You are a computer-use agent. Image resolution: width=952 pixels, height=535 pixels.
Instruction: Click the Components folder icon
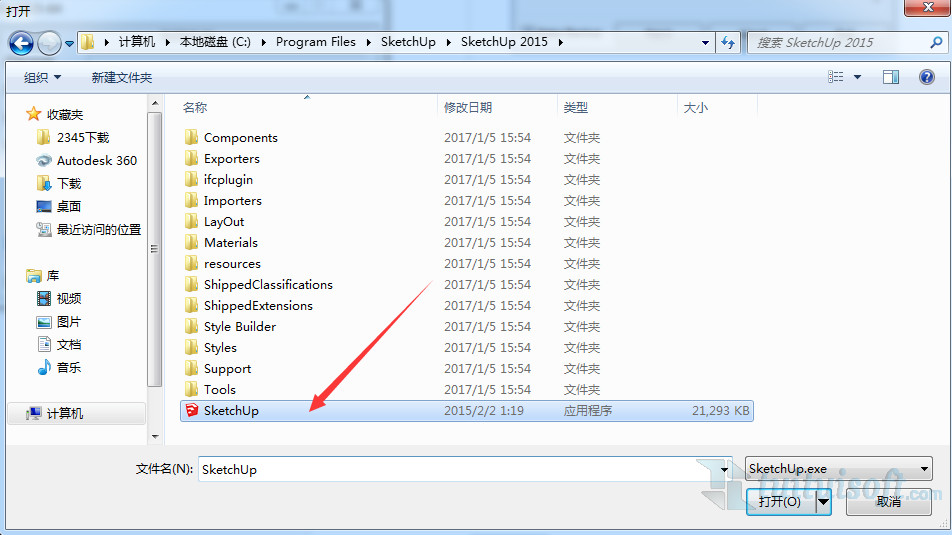click(192, 138)
